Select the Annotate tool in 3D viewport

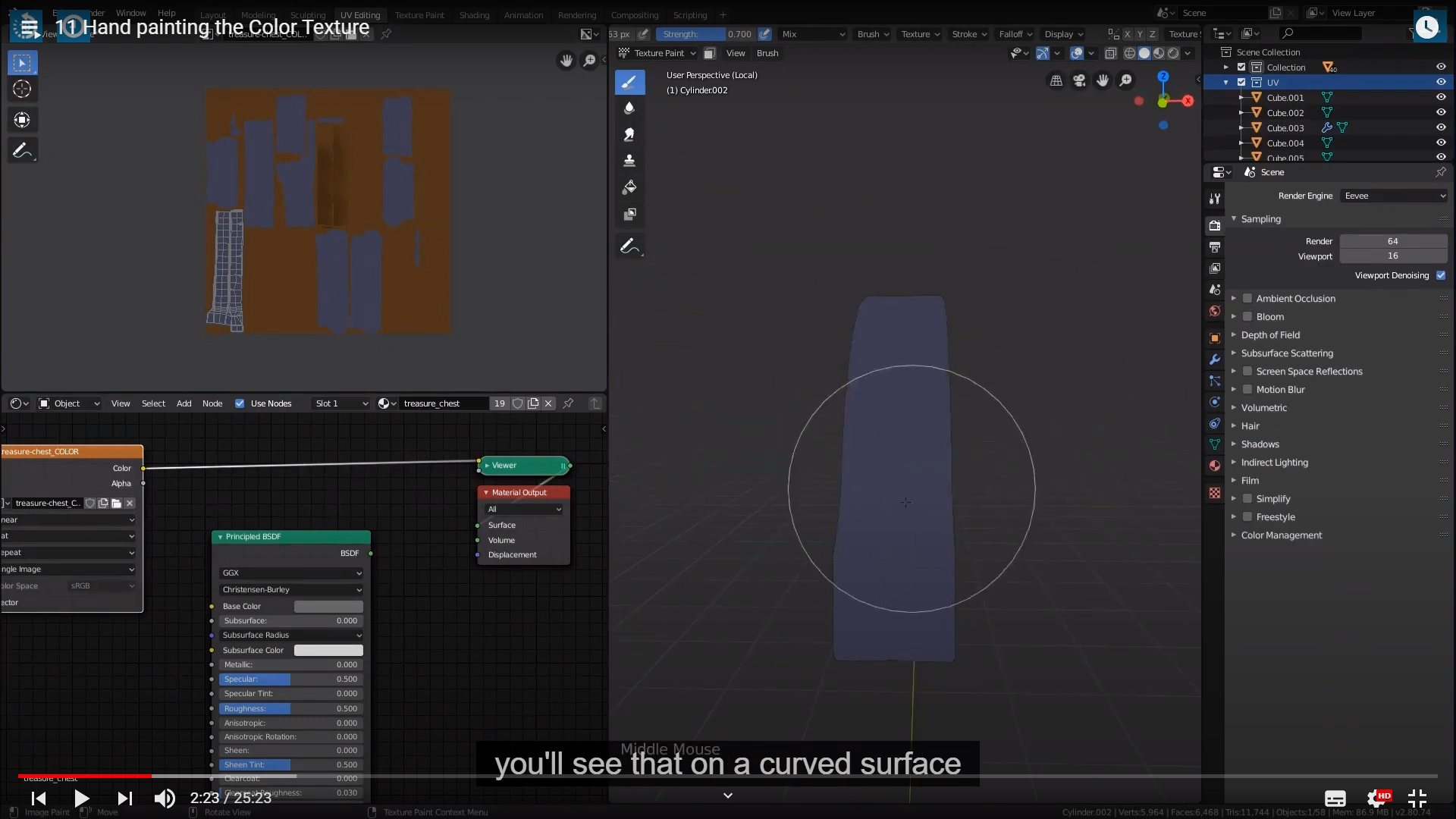(629, 246)
